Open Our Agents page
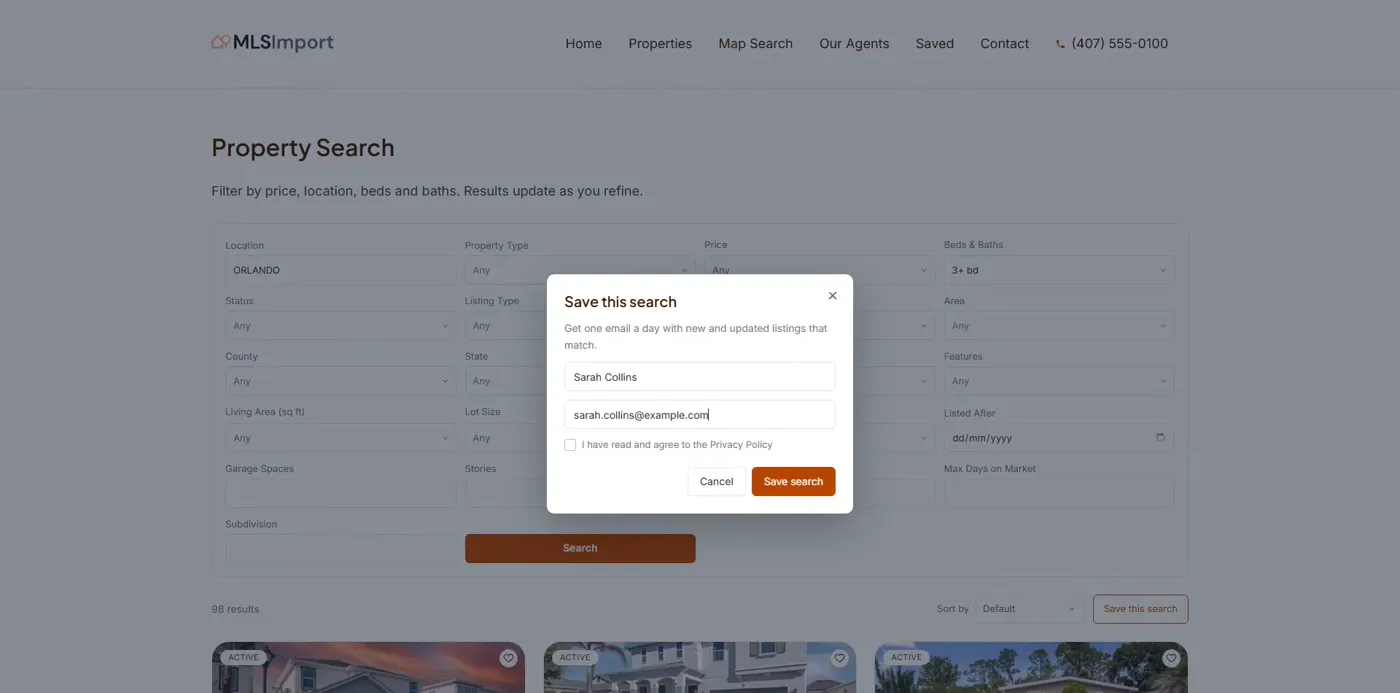 [854, 44]
